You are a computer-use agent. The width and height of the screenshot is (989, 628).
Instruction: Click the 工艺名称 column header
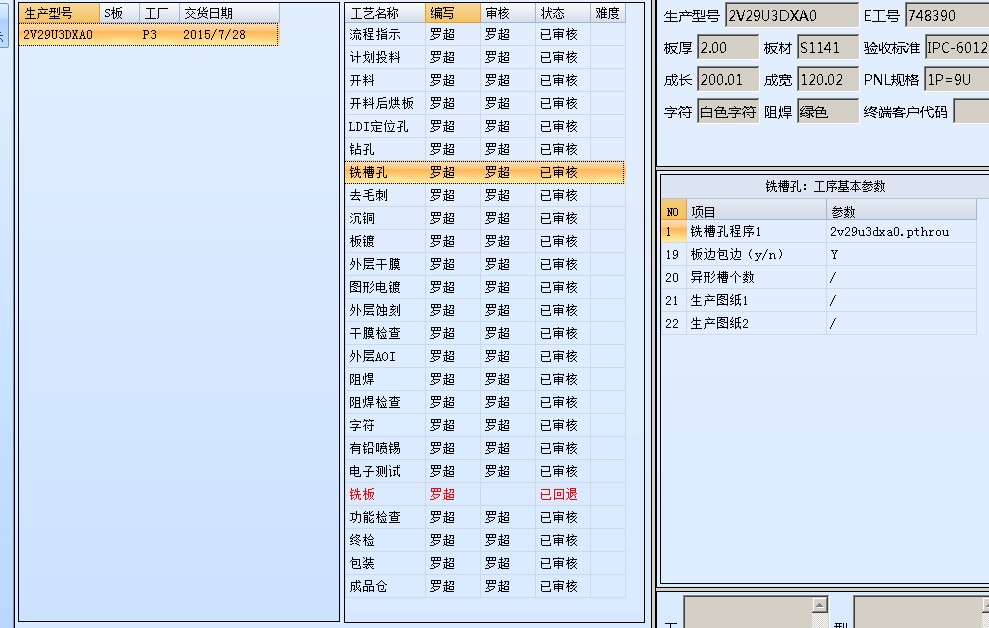(x=385, y=13)
